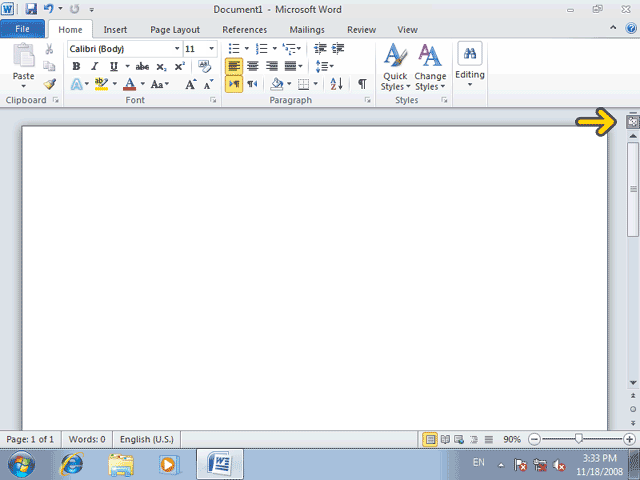Click Page: 1 of 1 indicator
The height and width of the screenshot is (480, 640).
point(30,439)
